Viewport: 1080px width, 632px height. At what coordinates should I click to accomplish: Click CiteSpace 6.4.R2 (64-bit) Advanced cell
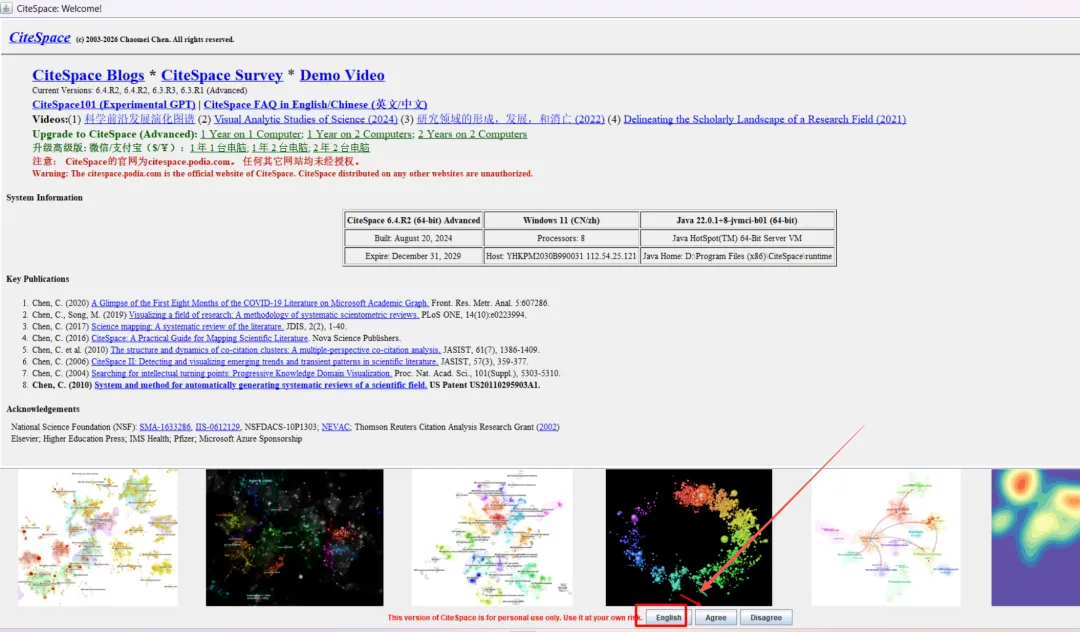413,220
